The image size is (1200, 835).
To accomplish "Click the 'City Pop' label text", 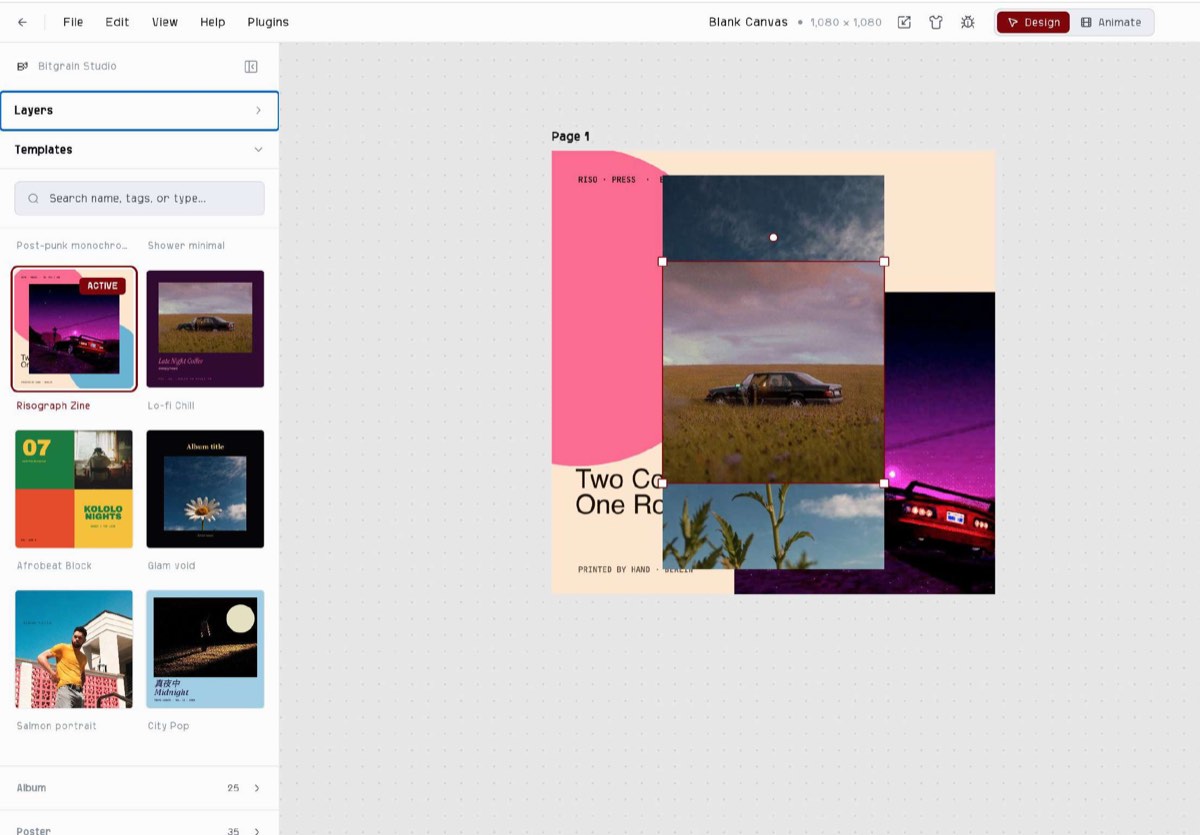I will pos(168,726).
